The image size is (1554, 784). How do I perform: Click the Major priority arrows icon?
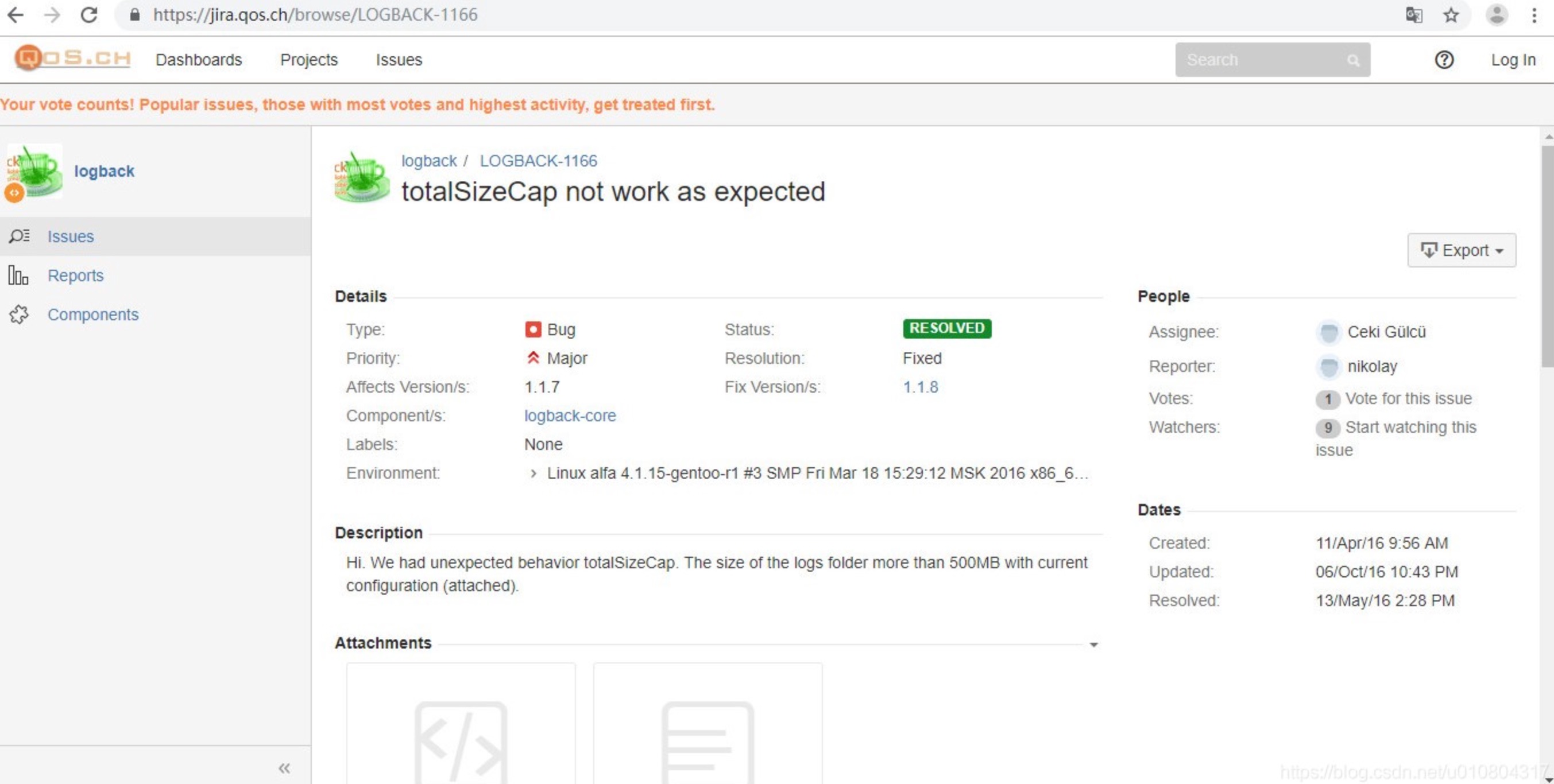(533, 358)
